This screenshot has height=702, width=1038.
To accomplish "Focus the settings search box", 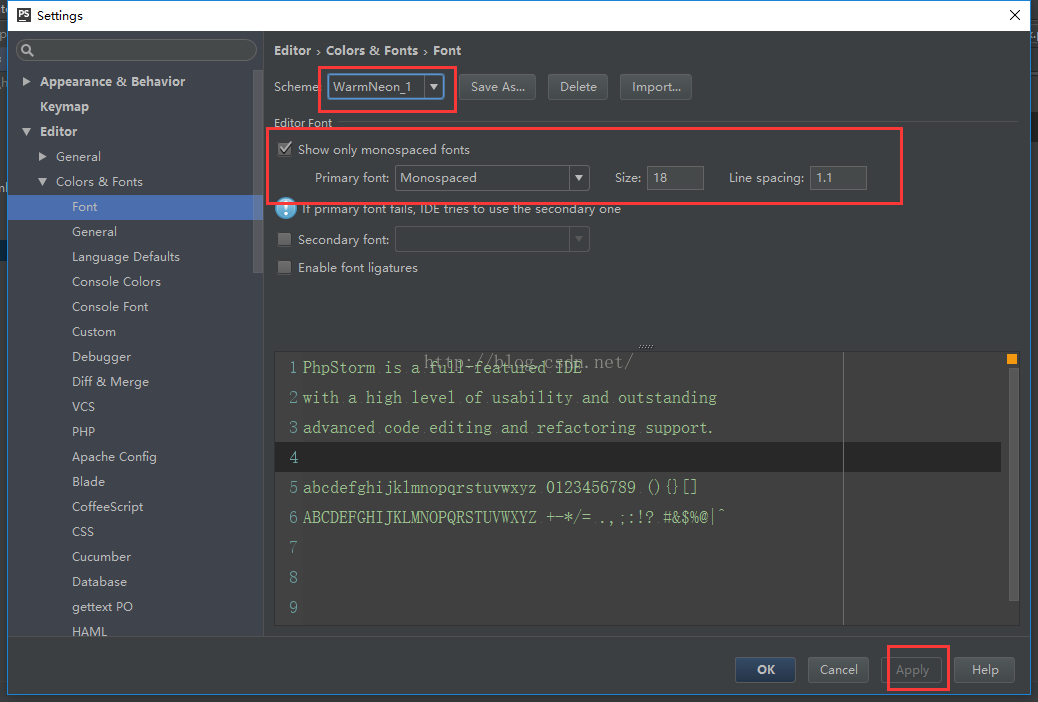I will [136, 50].
